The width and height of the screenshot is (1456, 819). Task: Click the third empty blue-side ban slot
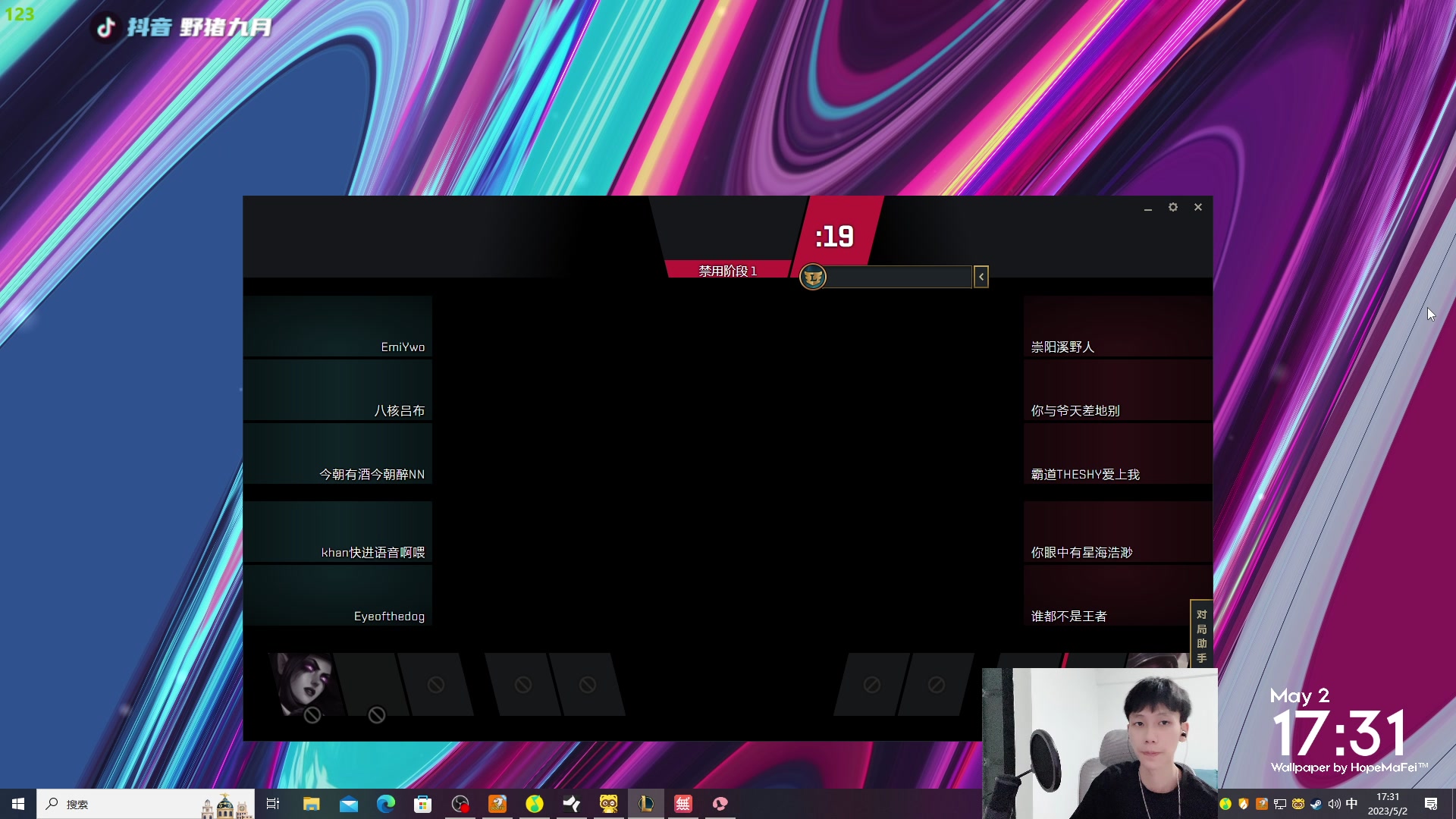(435, 684)
